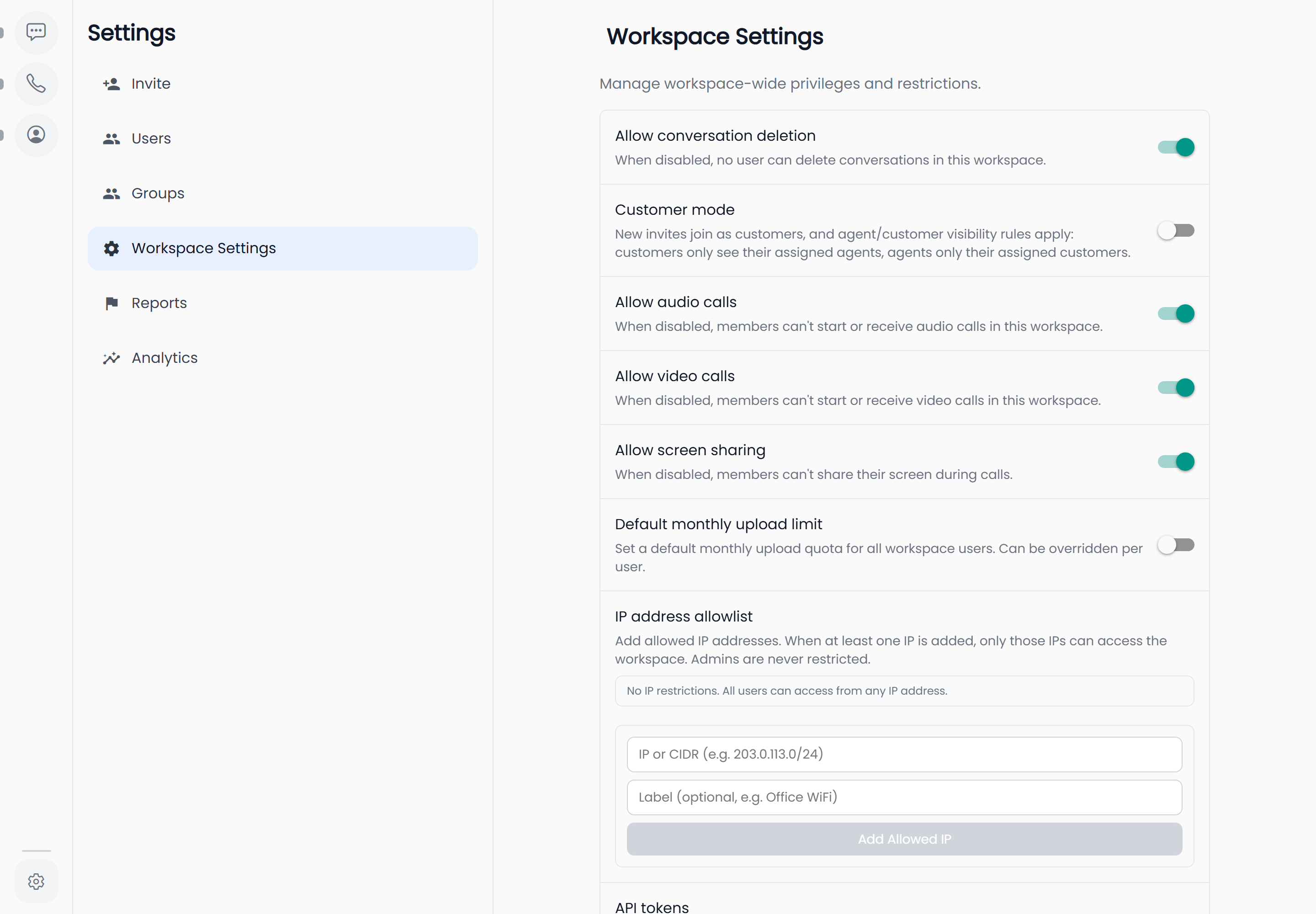This screenshot has width=1316, height=914.
Task: Click the Settings panel heading
Action: 131,33
